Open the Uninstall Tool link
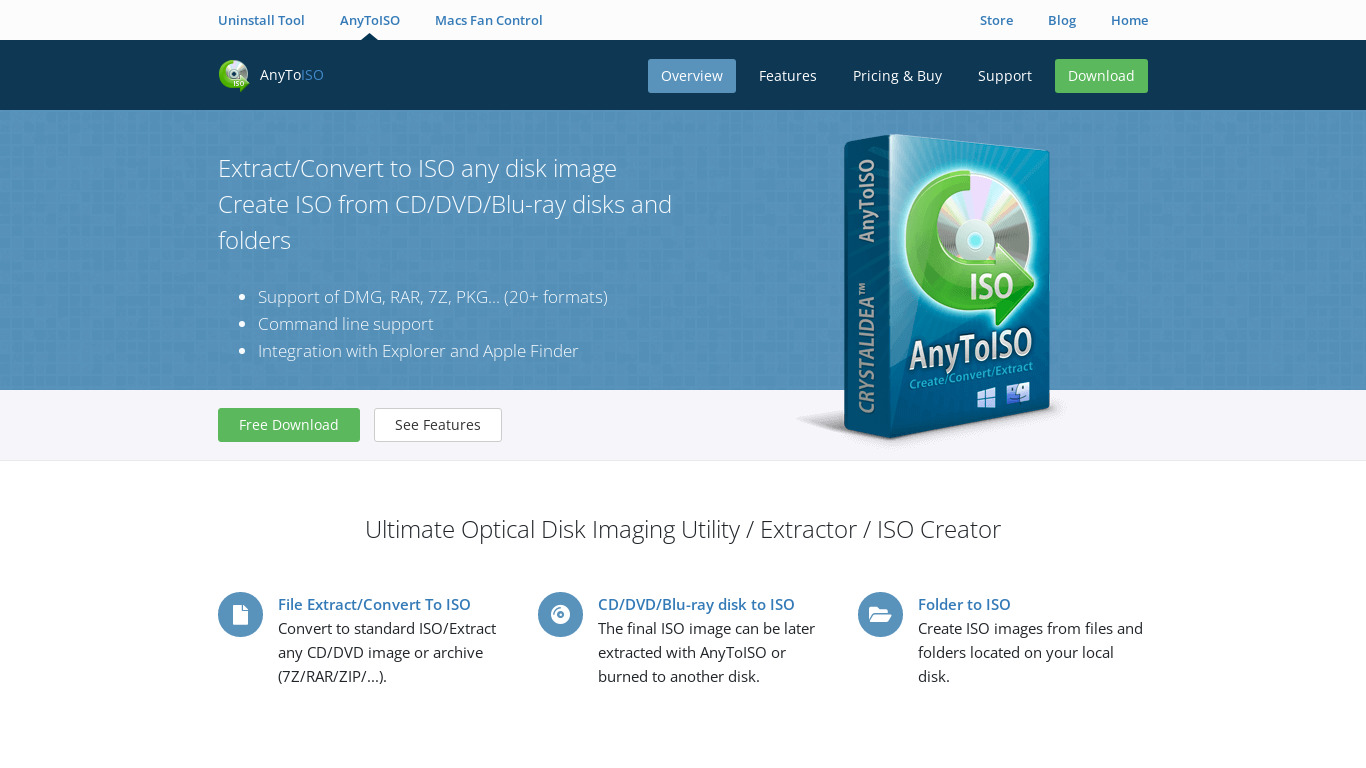This screenshot has height=768, width=1366. pyautogui.click(x=261, y=20)
